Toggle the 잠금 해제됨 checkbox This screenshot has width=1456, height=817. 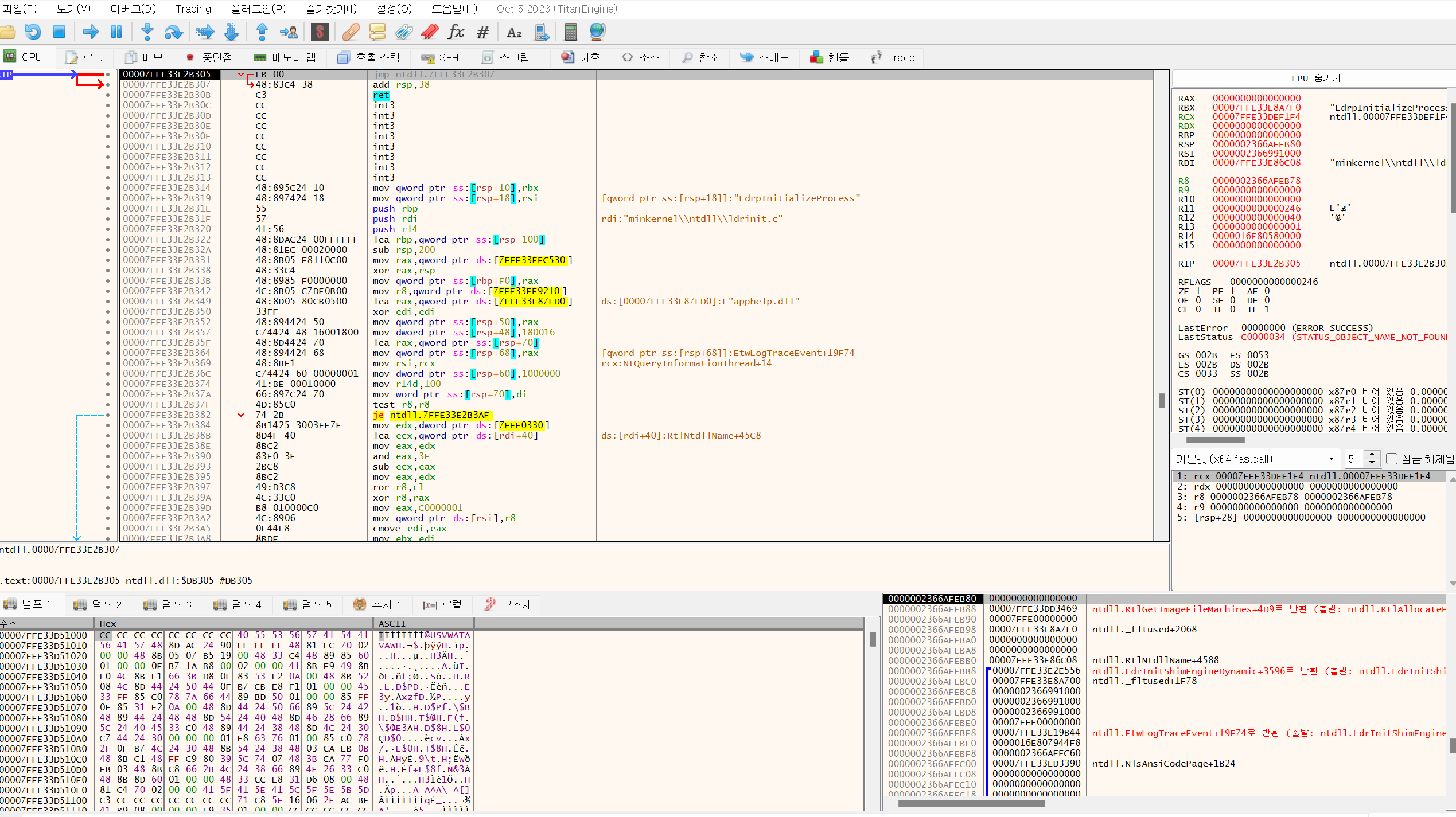click(1391, 459)
